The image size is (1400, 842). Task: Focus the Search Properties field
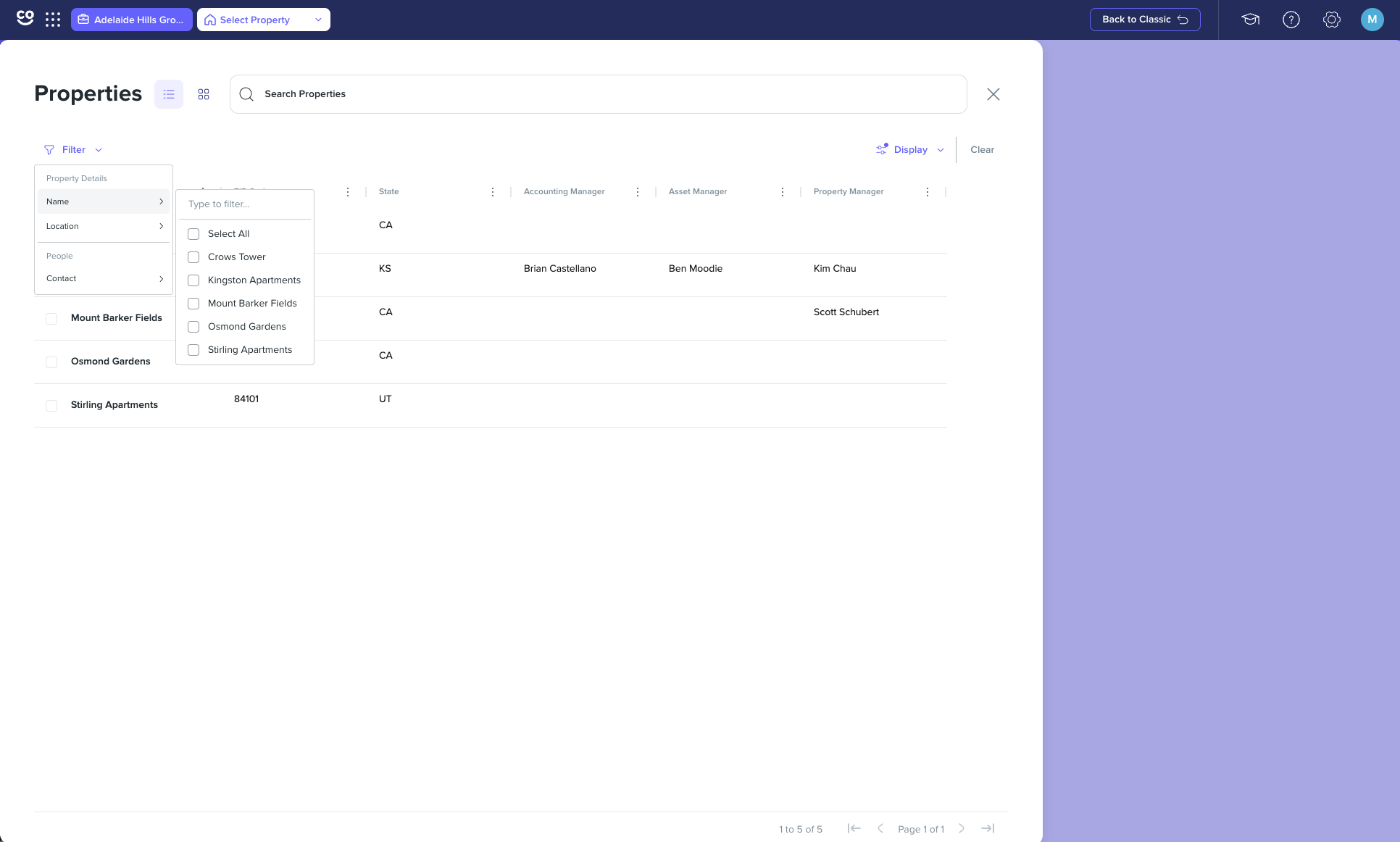coord(599,94)
